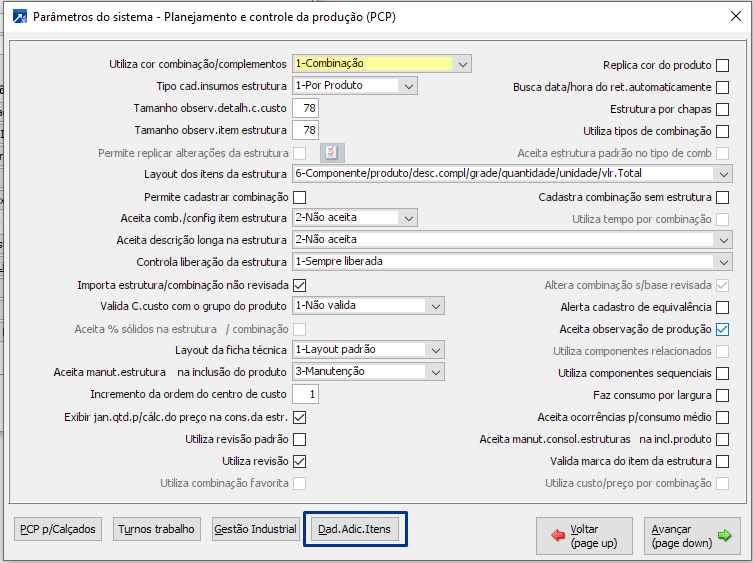Enable Cadastra combinação sem estrutura

(722, 197)
